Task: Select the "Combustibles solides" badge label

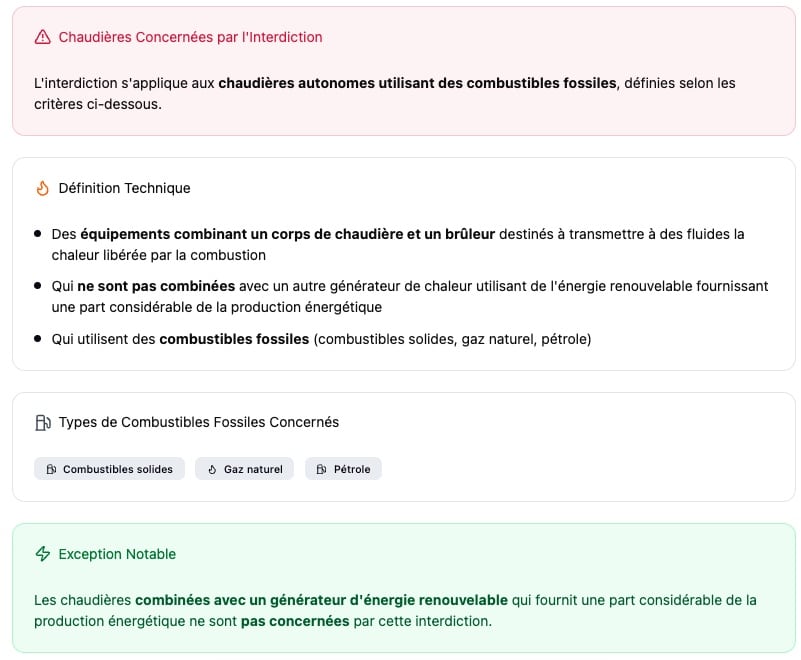Action: coord(117,469)
